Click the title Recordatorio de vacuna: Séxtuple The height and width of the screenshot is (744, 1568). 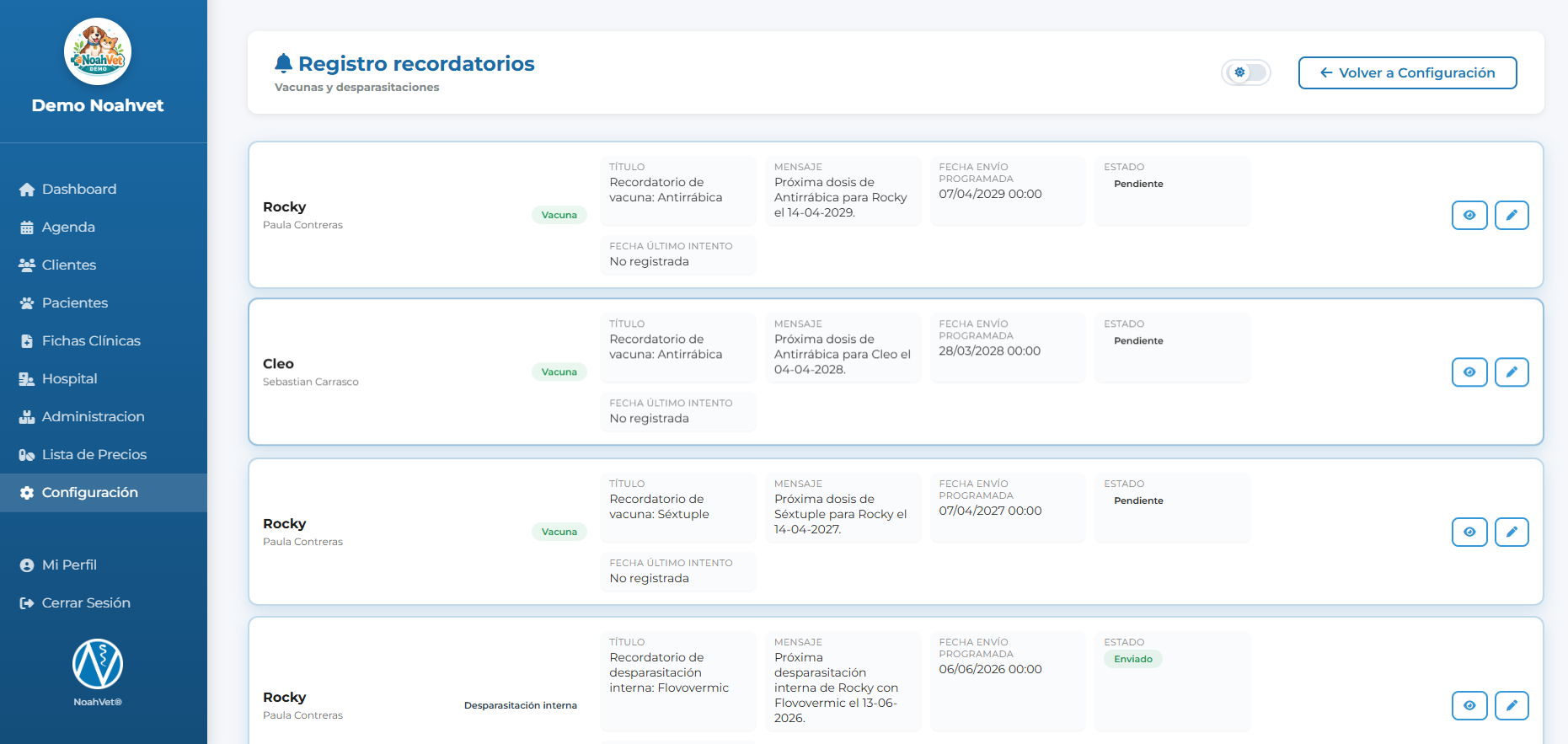tap(659, 506)
